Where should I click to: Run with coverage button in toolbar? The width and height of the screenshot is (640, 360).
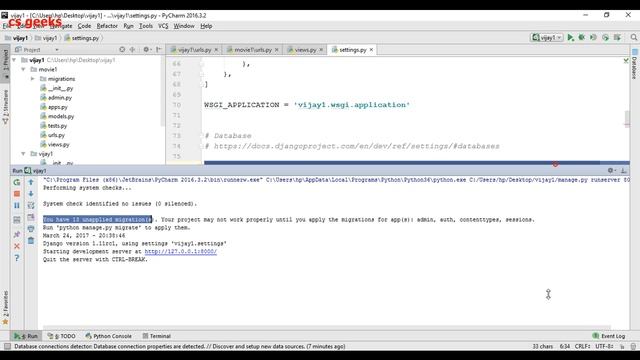coord(593,38)
